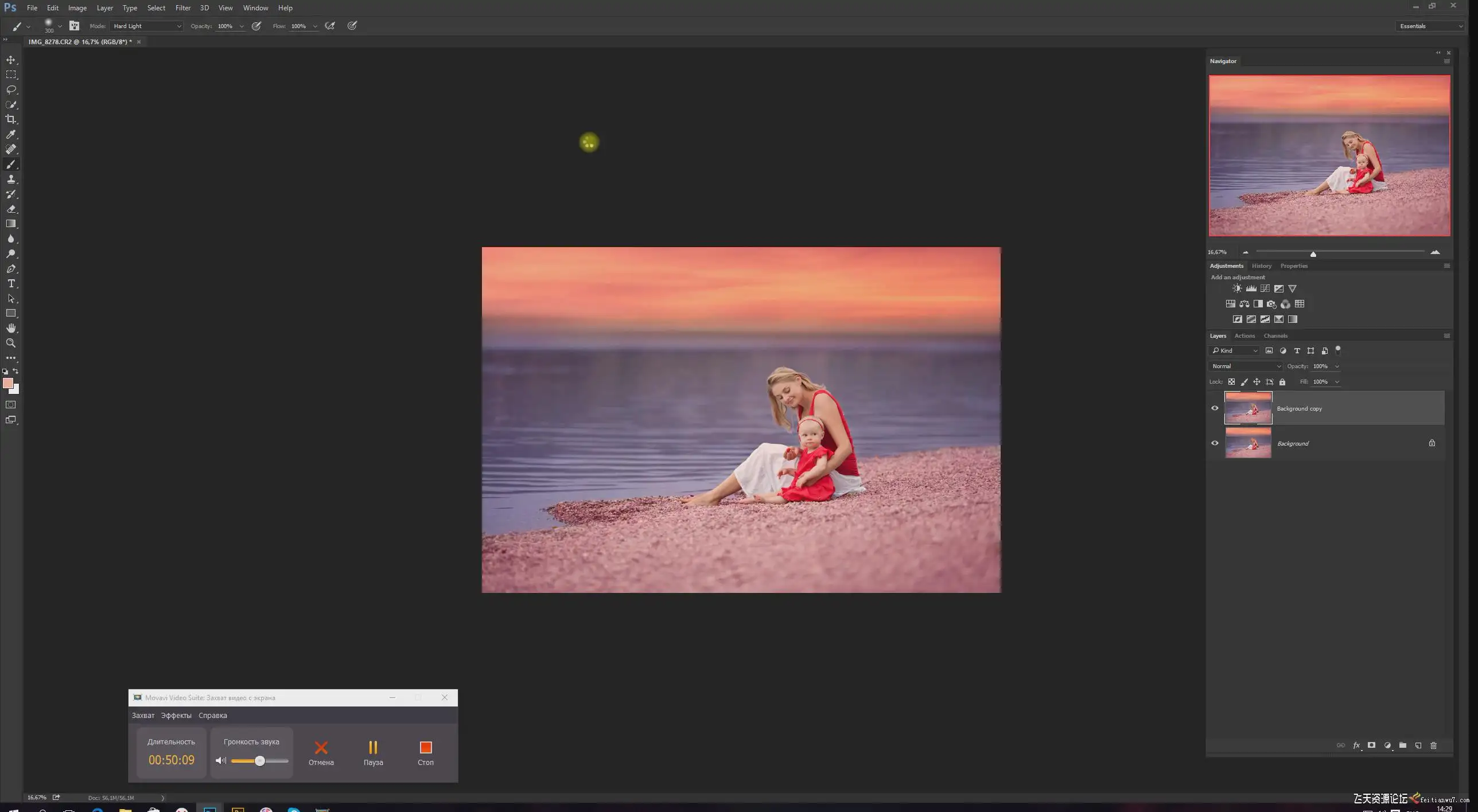Choose the Horizontal Type tool
1478x812 pixels.
[x=11, y=283]
